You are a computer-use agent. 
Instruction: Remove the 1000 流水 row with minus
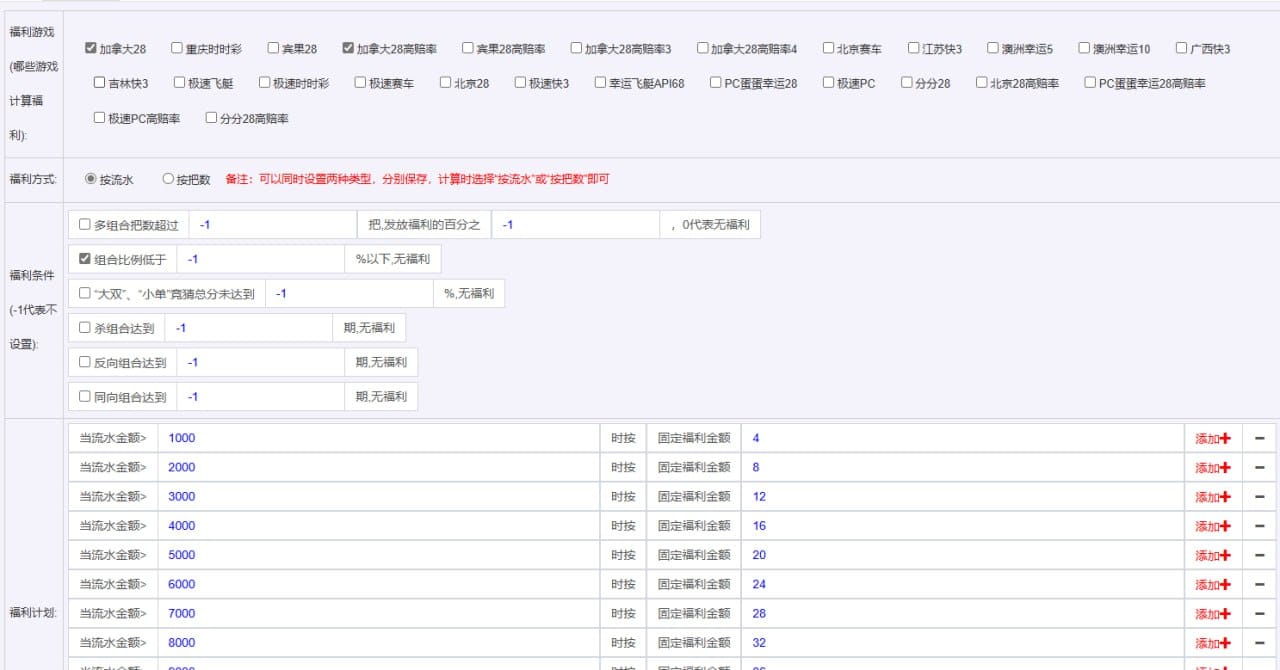[x=1259, y=438]
